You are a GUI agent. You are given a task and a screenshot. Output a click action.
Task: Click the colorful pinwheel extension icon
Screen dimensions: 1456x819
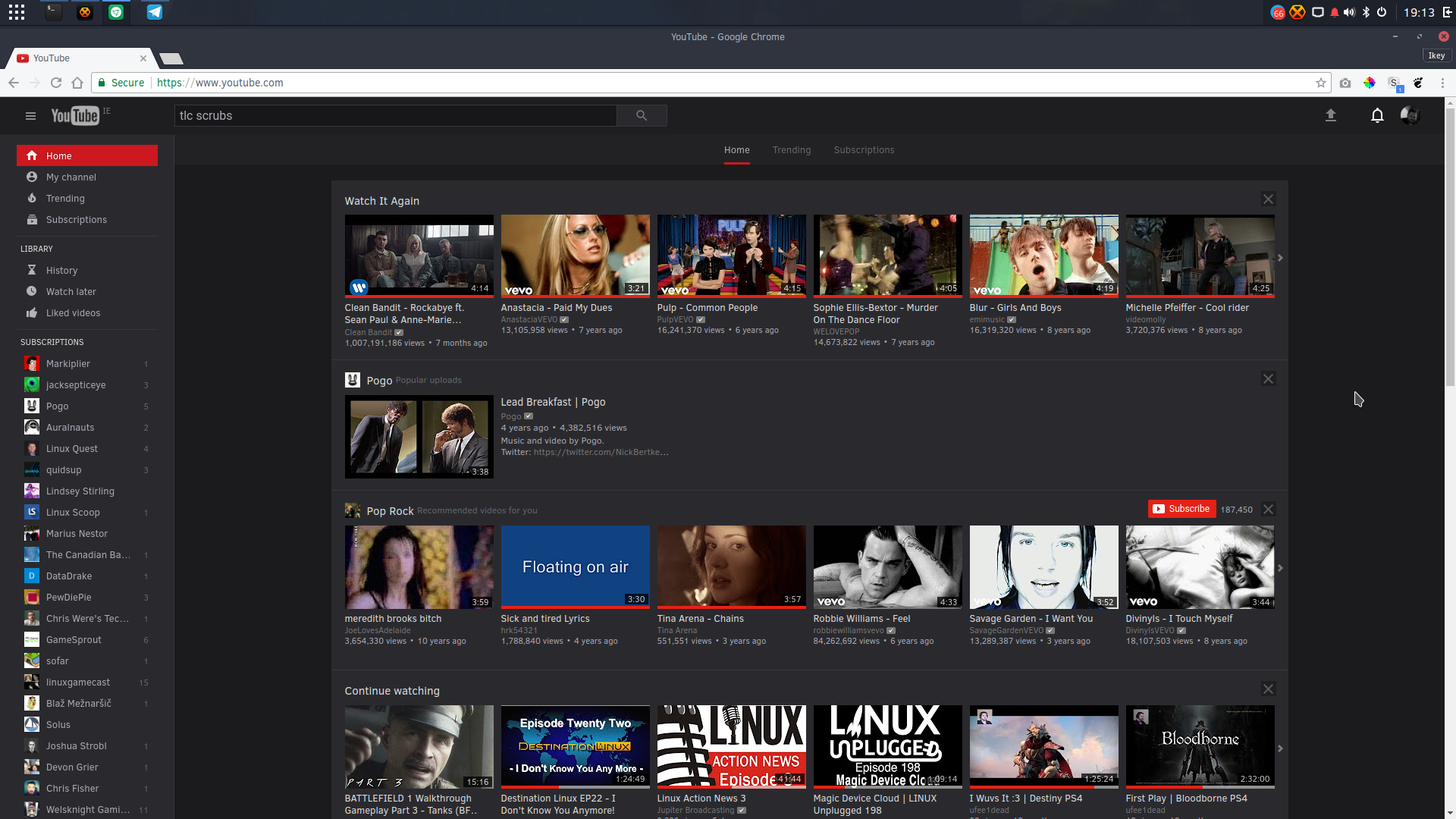click(x=1370, y=83)
